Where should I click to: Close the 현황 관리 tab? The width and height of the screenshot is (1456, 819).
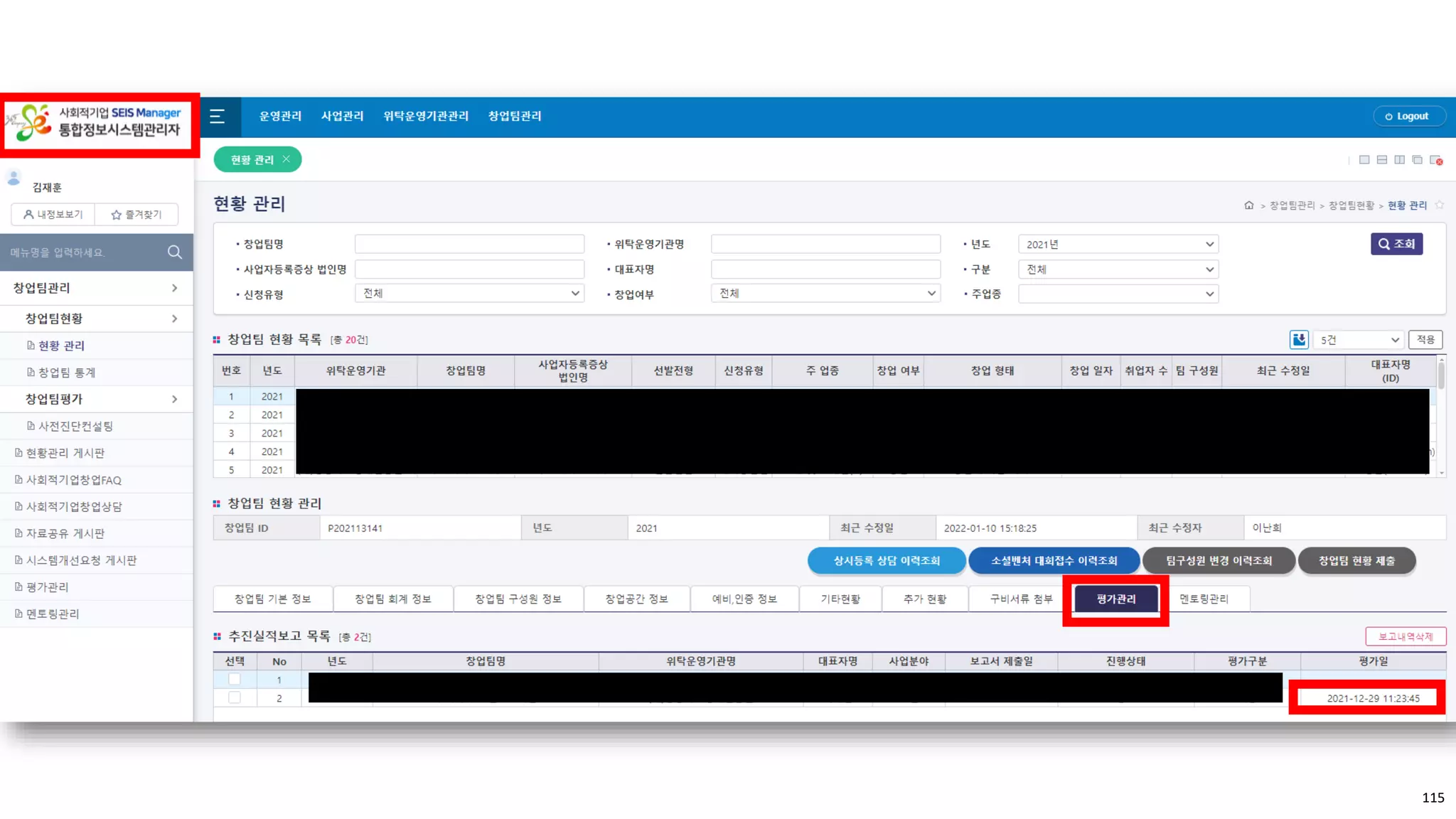(x=286, y=159)
